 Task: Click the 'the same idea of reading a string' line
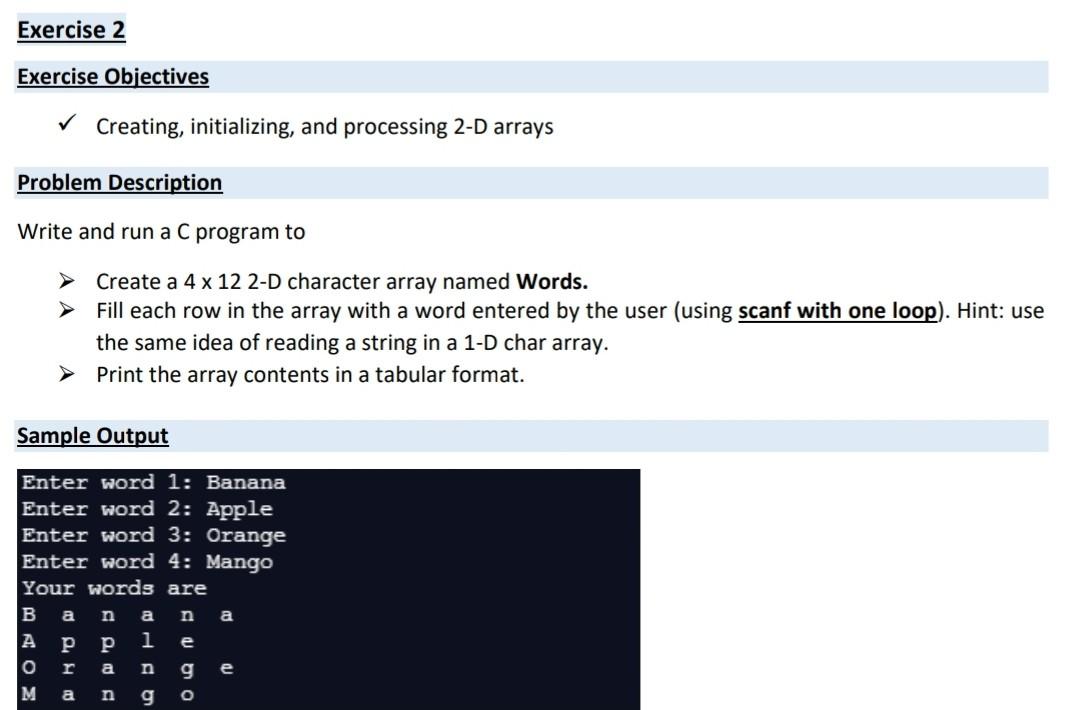[x=352, y=343]
